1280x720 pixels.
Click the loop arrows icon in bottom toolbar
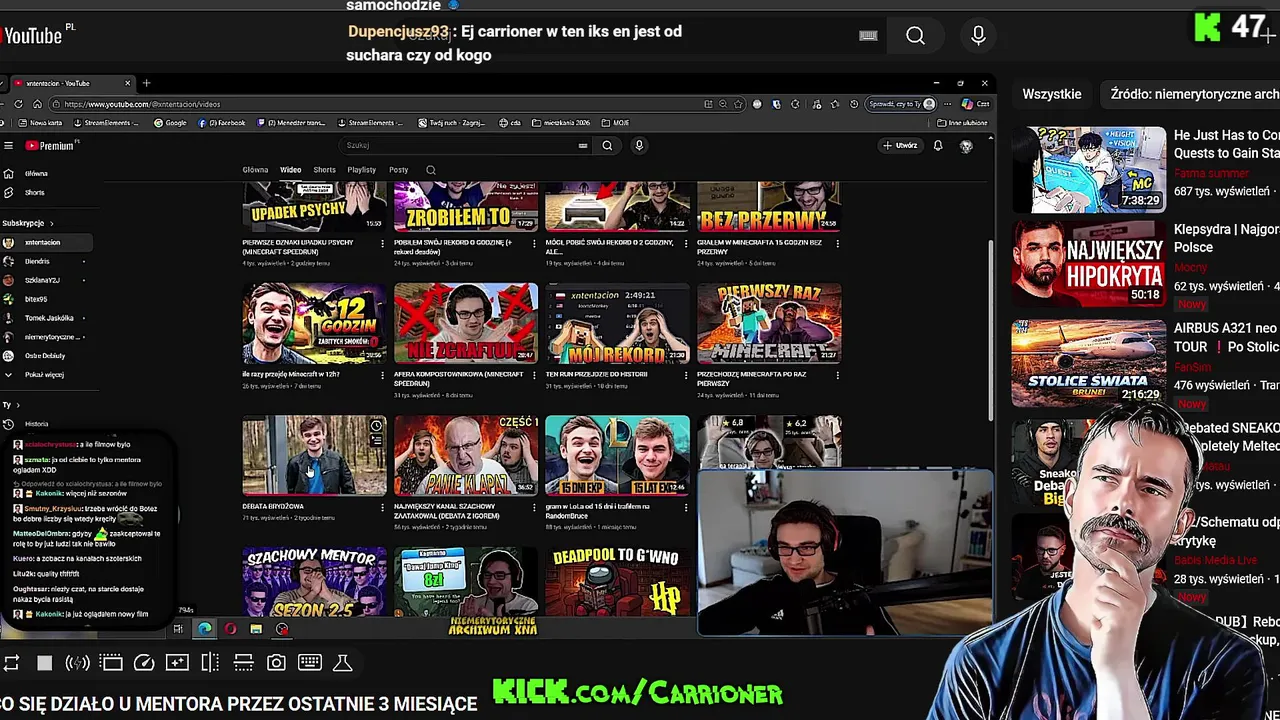pos(11,663)
